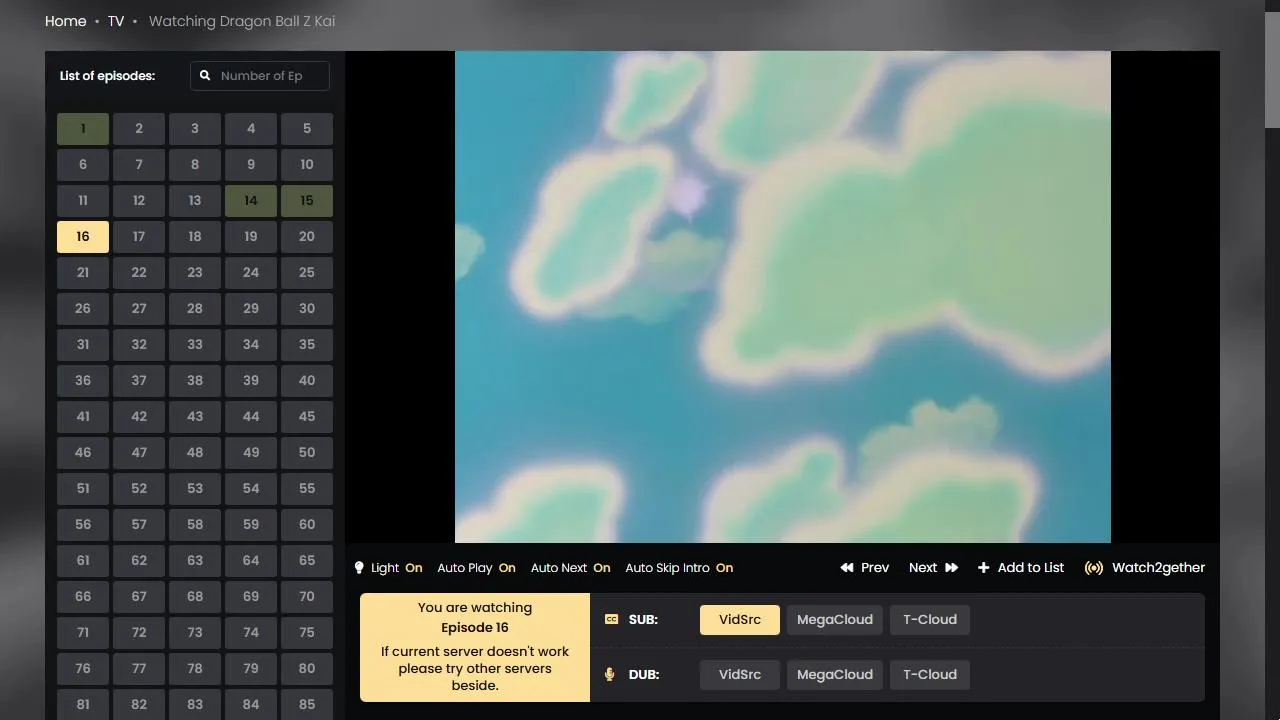This screenshot has width=1280, height=720.
Task: Open episode 80
Action: (307, 668)
